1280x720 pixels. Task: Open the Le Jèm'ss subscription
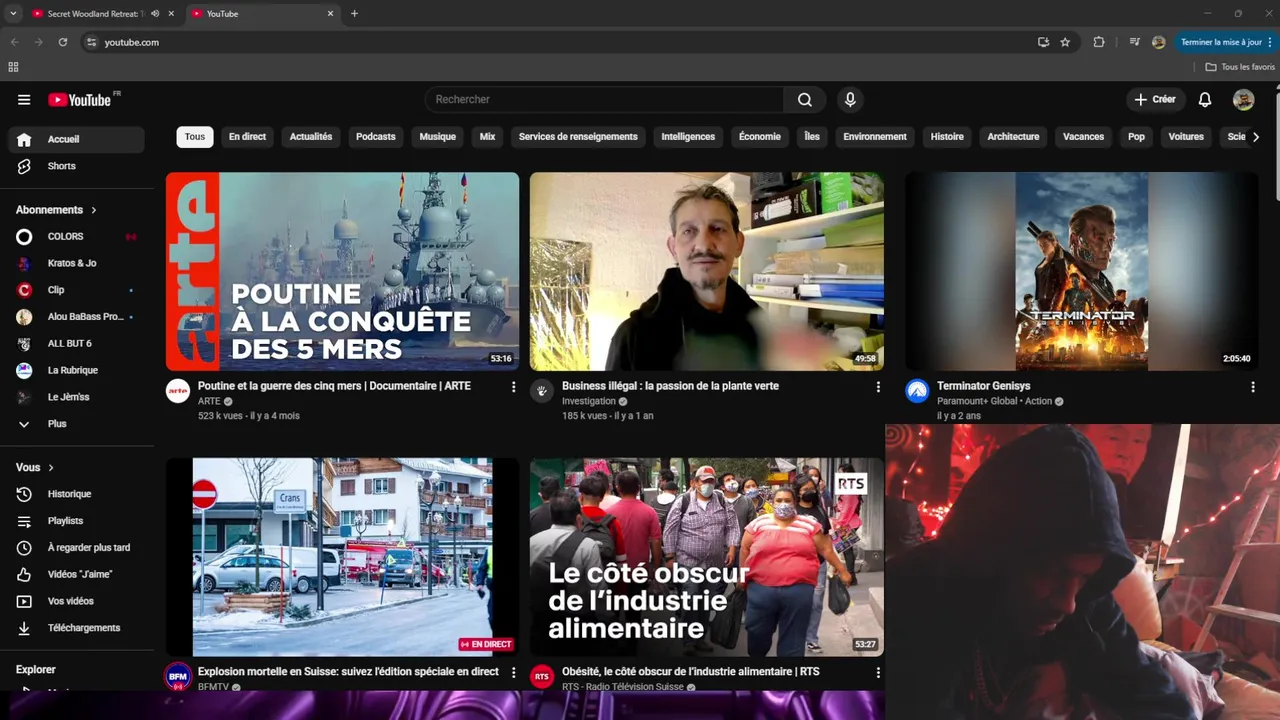point(76,397)
